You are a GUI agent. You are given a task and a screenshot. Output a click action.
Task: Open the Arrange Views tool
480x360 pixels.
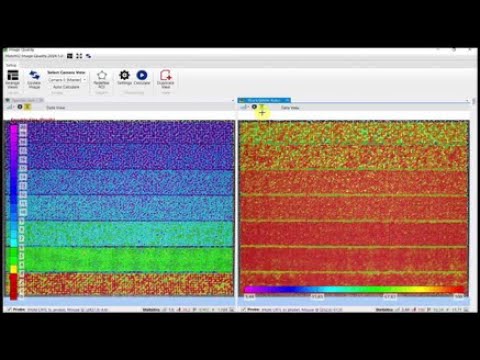(x=13, y=79)
